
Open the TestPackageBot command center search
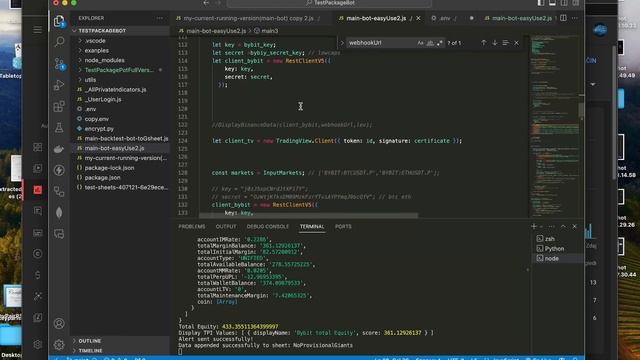329,3
